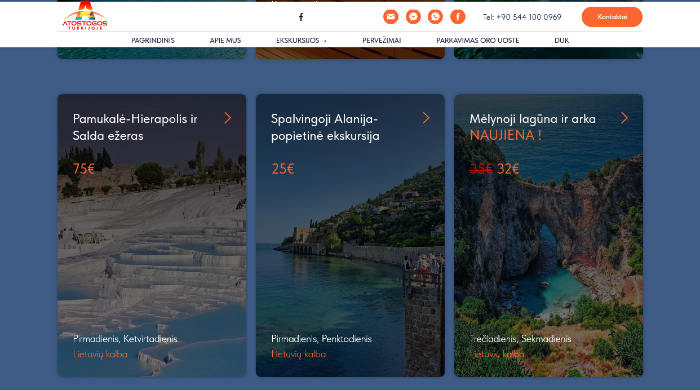The height and width of the screenshot is (390, 700).
Task: Open the APIE MUS menu item
Action: tap(225, 40)
